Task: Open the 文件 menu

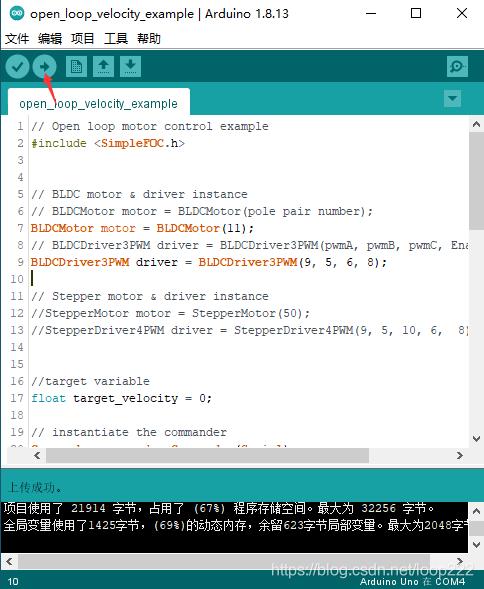Action: coord(17,38)
